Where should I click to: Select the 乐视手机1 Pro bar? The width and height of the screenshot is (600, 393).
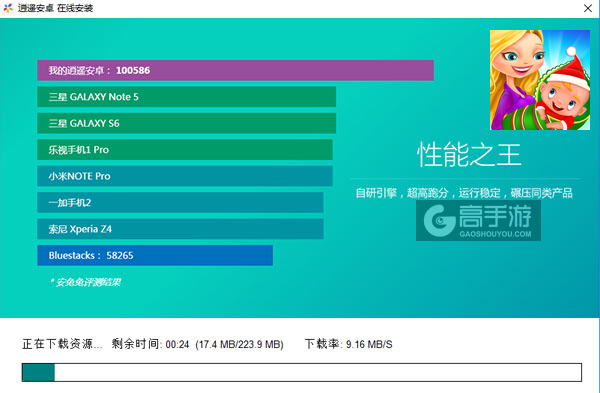pyautogui.click(x=185, y=150)
